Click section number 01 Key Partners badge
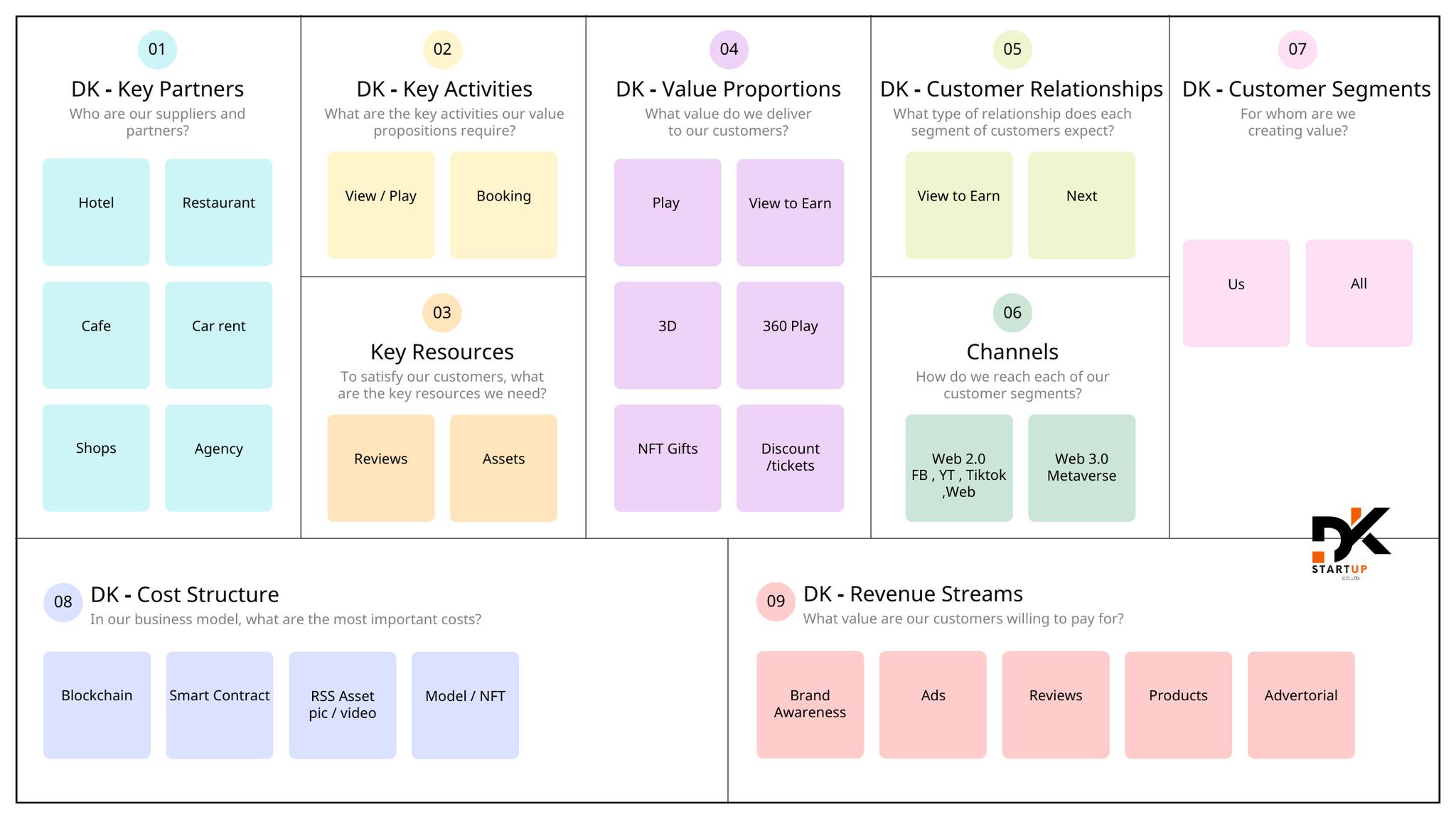This screenshot has height=819, width=1456. pyautogui.click(x=157, y=48)
